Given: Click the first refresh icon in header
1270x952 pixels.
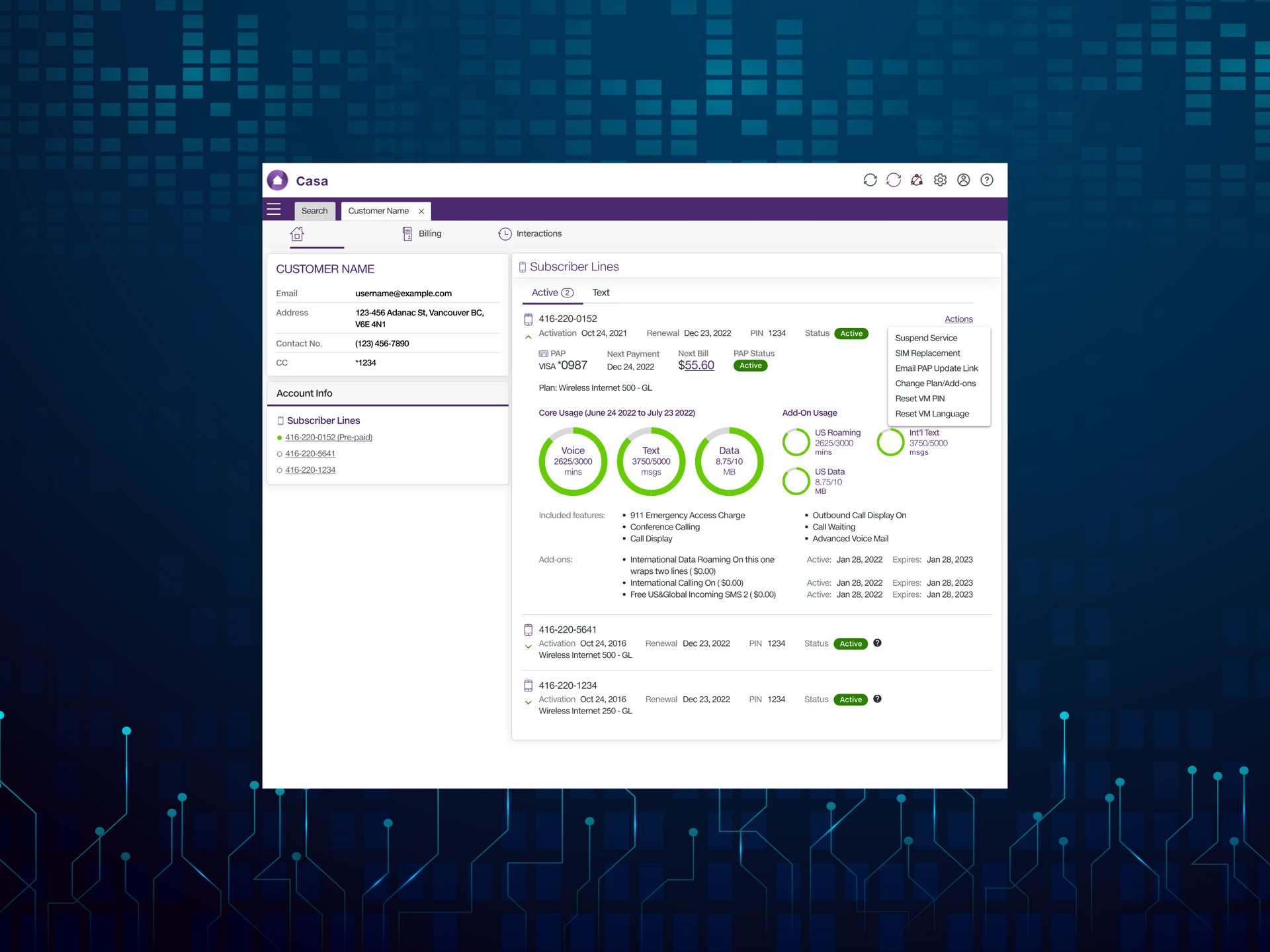Looking at the screenshot, I should 870,180.
